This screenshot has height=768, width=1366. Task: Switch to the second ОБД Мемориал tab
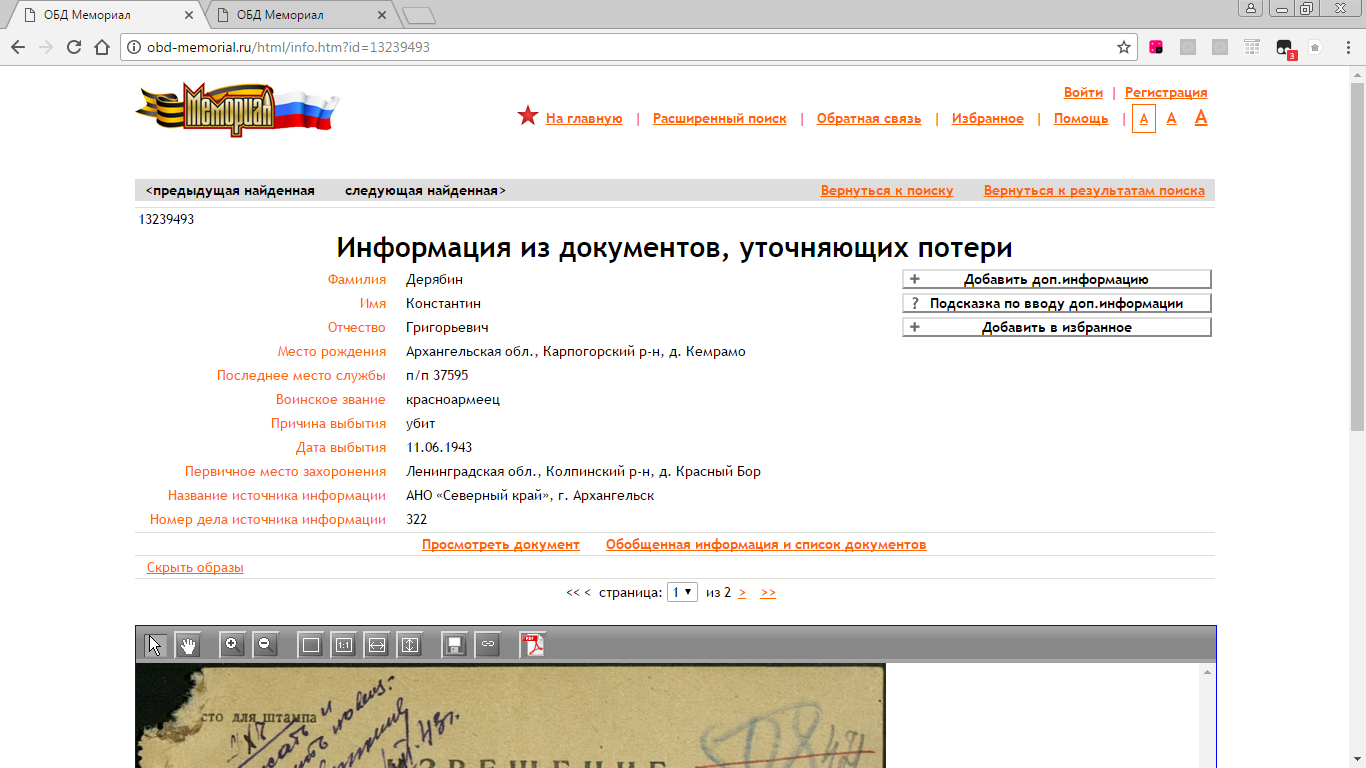(x=300, y=15)
